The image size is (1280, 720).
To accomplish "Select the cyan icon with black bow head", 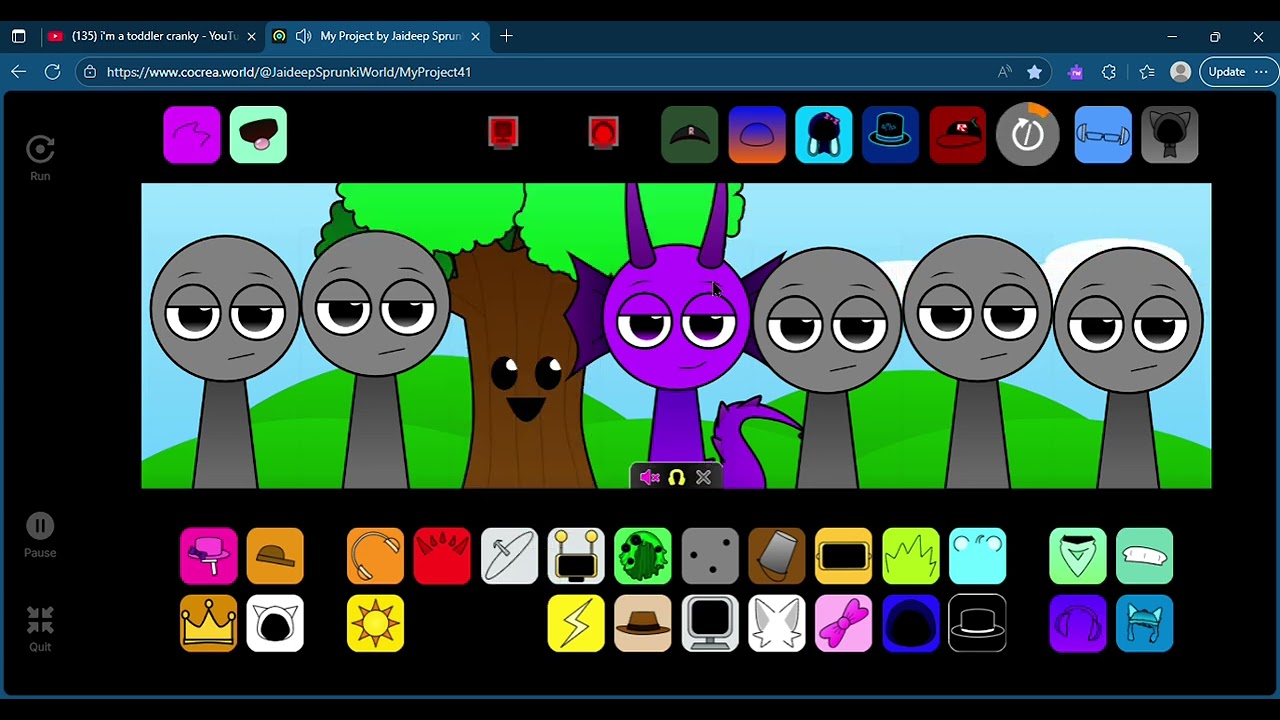I will pyautogui.click(x=824, y=134).
